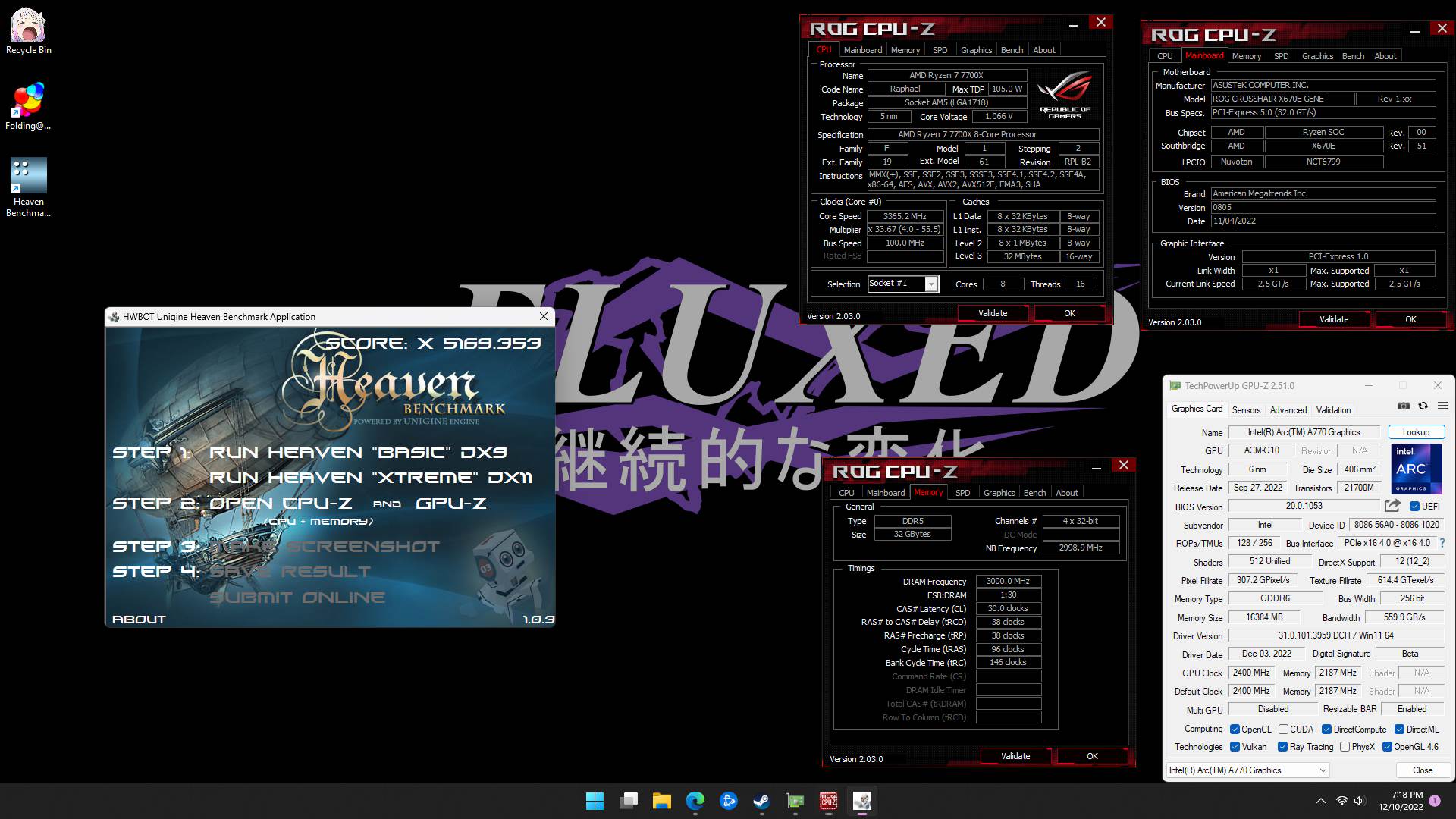Take a GPU-Z screenshot with camera icon
This screenshot has height=819, width=1456.
pos(1404,406)
